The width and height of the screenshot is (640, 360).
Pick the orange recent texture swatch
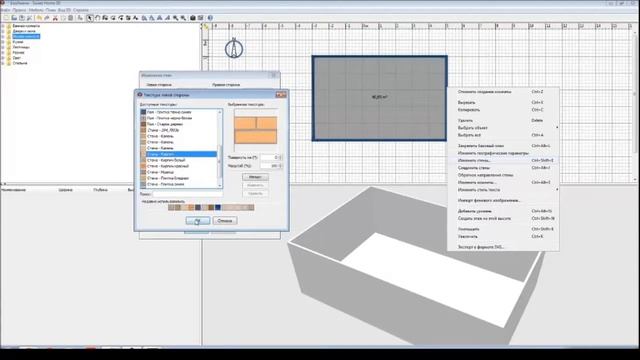coord(191,207)
